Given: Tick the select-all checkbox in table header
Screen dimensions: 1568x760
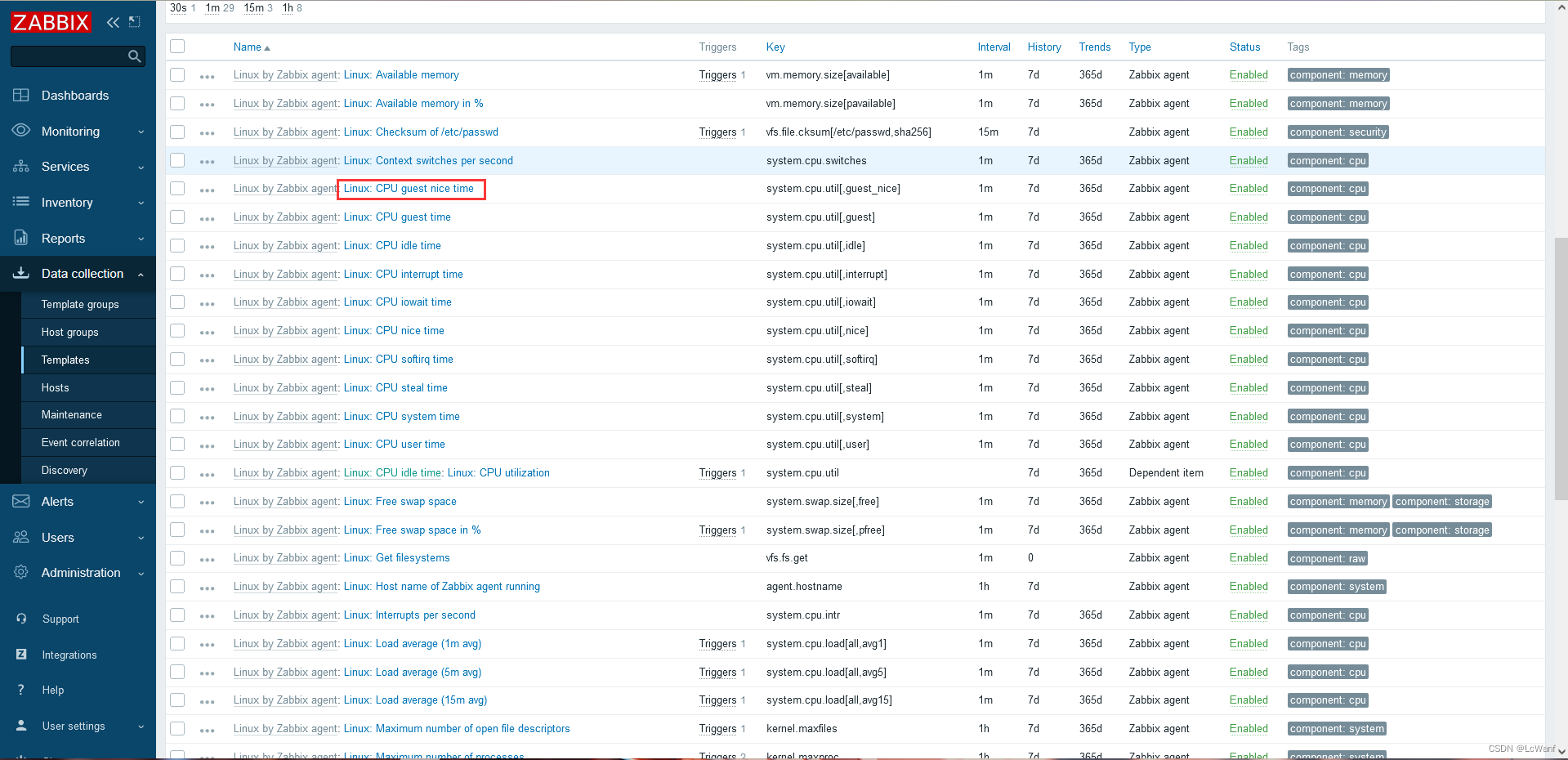Looking at the screenshot, I should point(177,46).
